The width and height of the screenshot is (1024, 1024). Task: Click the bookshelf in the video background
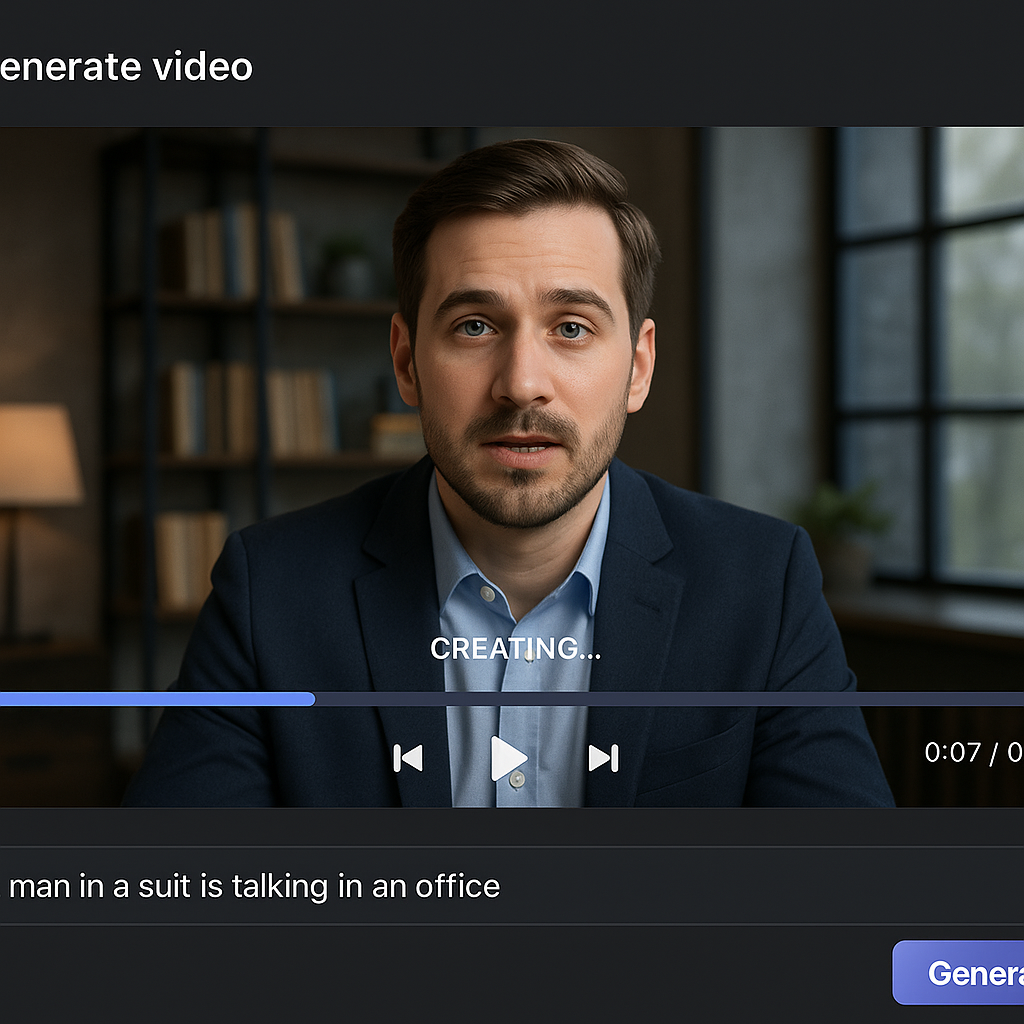240,330
